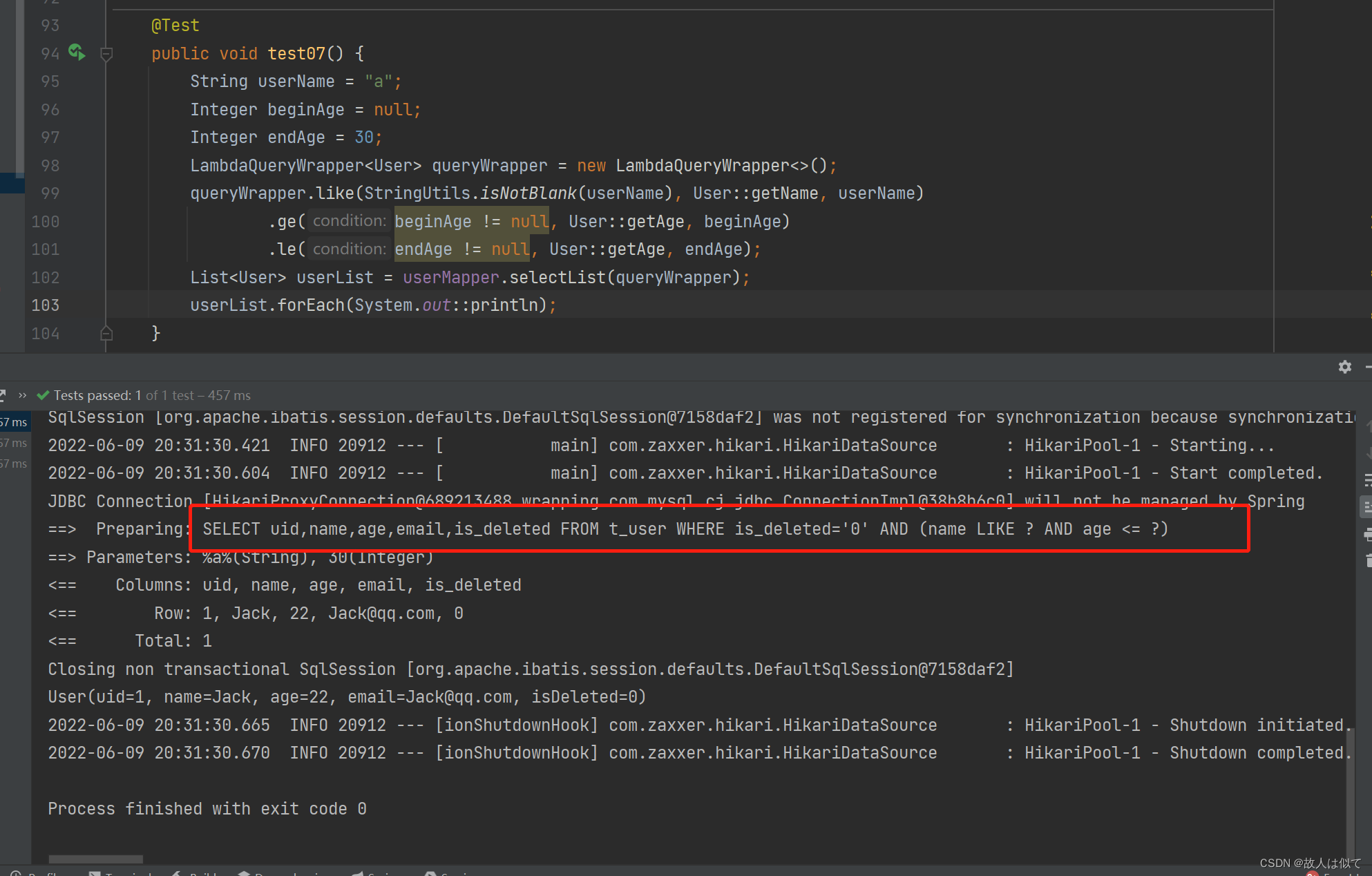Click the highlighted beginAge != null expression
The height and width of the screenshot is (876, 1372).
(472, 222)
